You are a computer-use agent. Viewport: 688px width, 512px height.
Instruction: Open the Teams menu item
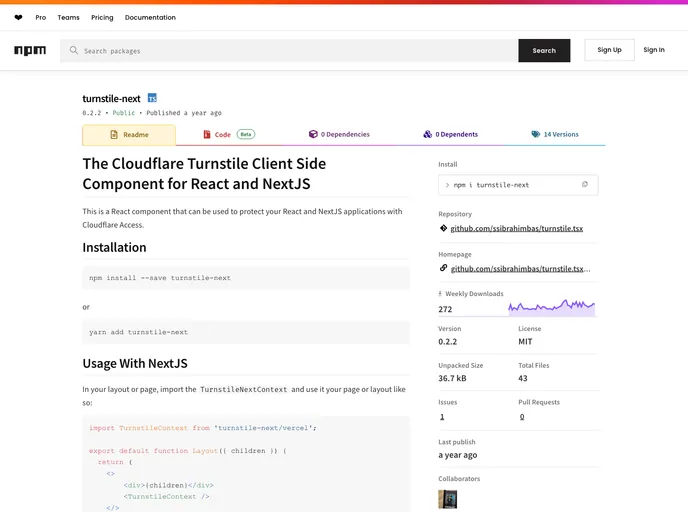tap(68, 18)
